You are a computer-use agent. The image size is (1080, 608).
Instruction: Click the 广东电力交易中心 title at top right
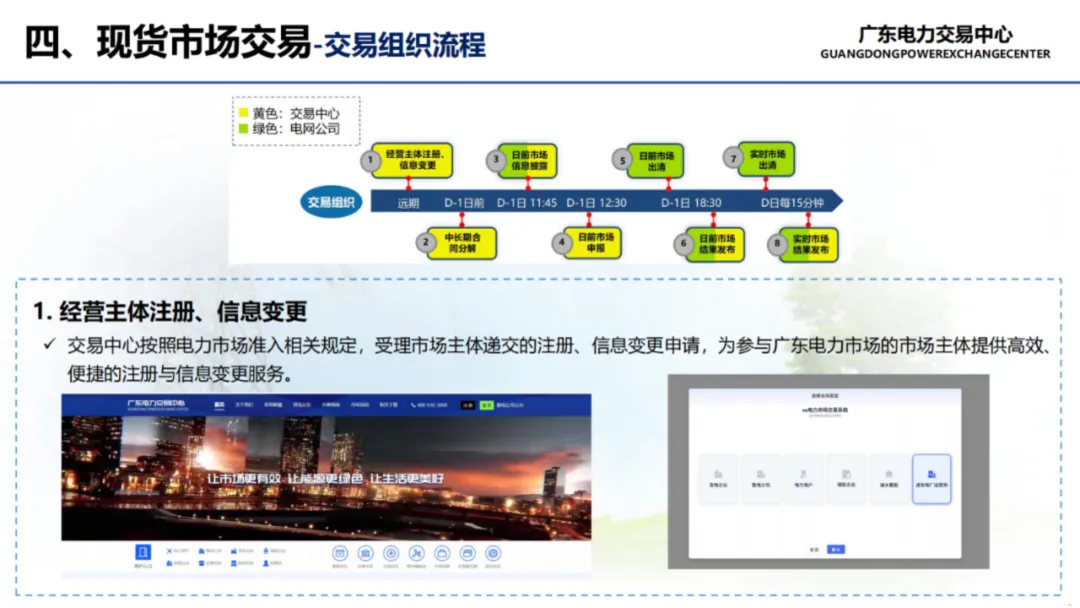point(935,34)
